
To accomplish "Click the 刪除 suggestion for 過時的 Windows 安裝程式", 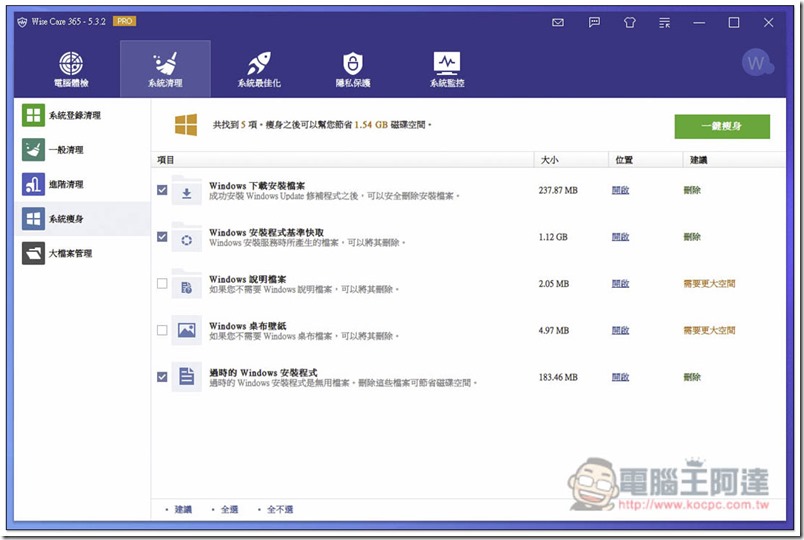I will coord(692,377).
